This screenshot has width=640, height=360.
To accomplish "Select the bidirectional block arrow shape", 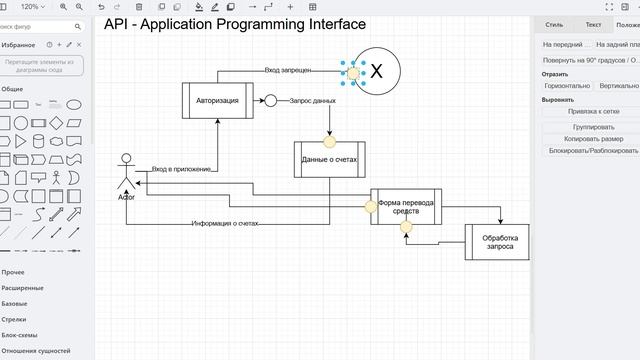I will (x=56, y=214).
